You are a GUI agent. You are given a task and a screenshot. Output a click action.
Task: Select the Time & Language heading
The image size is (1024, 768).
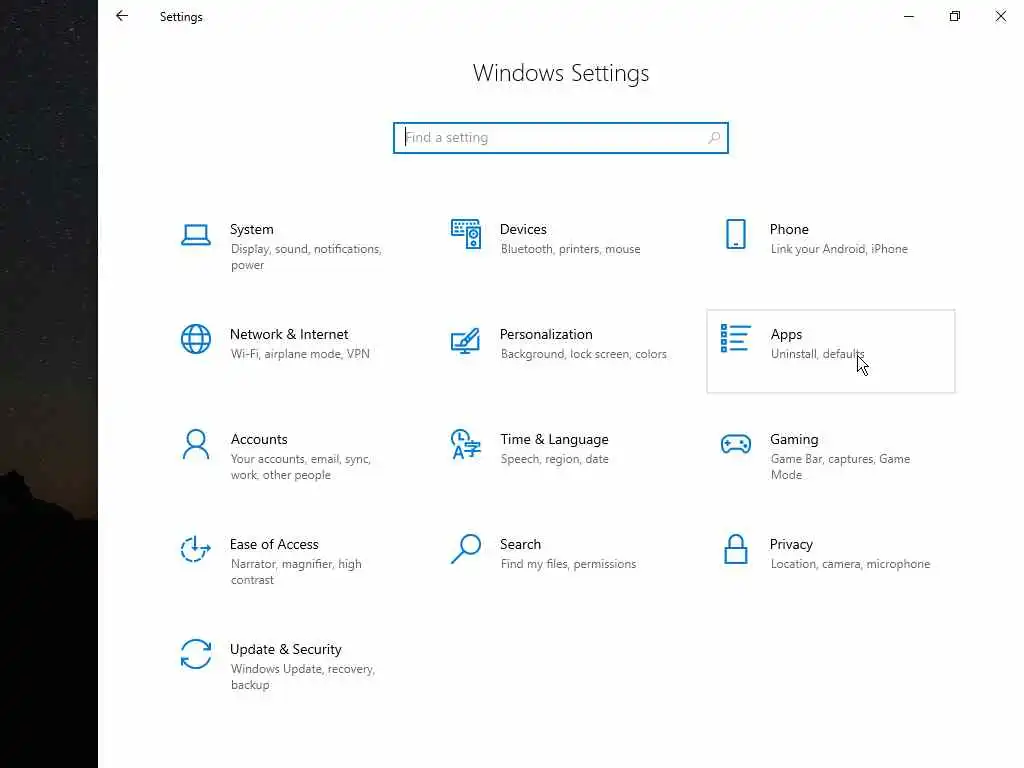554,440
